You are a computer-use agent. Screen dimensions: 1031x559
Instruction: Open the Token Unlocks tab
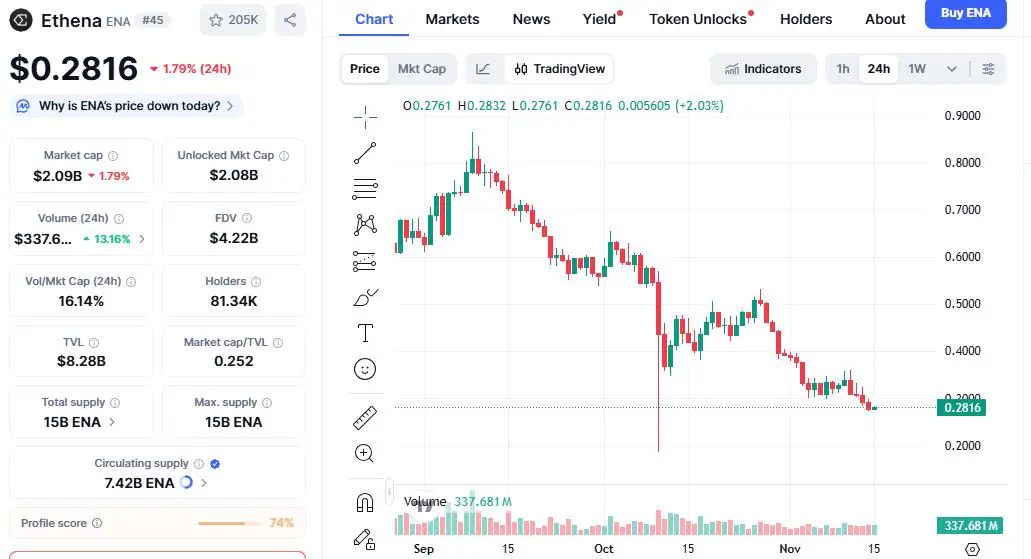pyautogui.click(x=698, y=19)
